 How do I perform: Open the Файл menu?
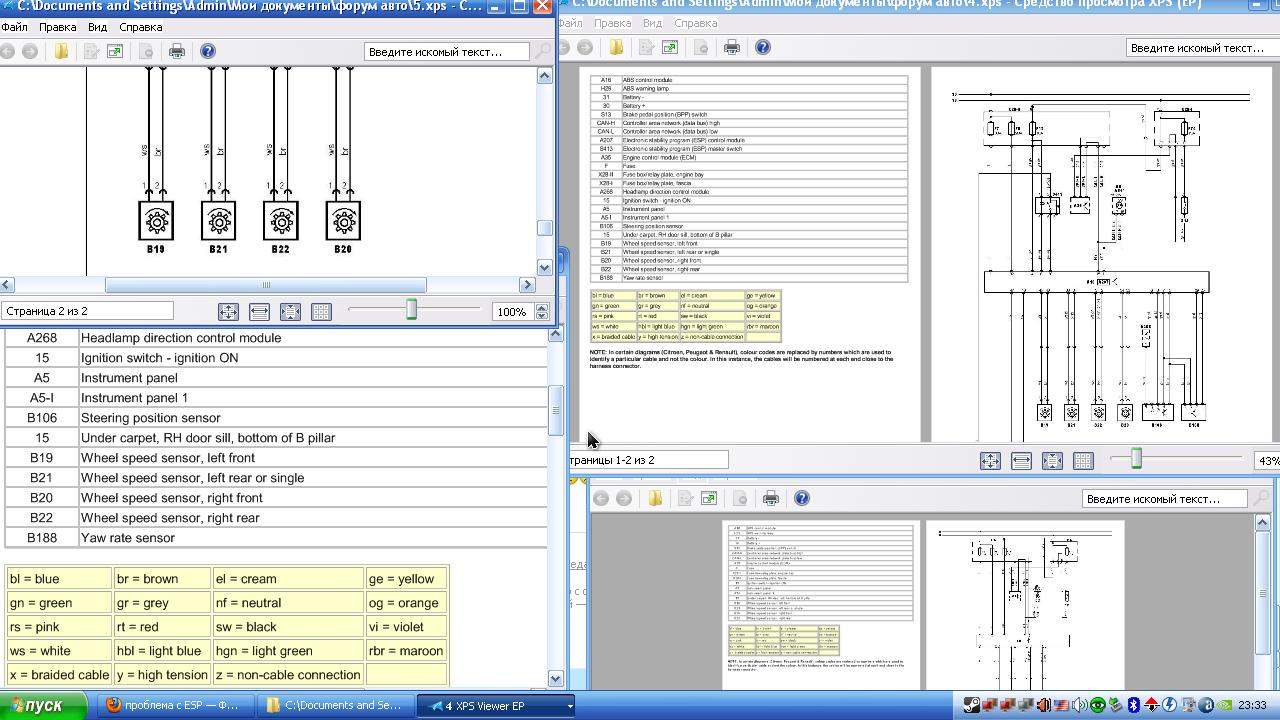point(15,27)
